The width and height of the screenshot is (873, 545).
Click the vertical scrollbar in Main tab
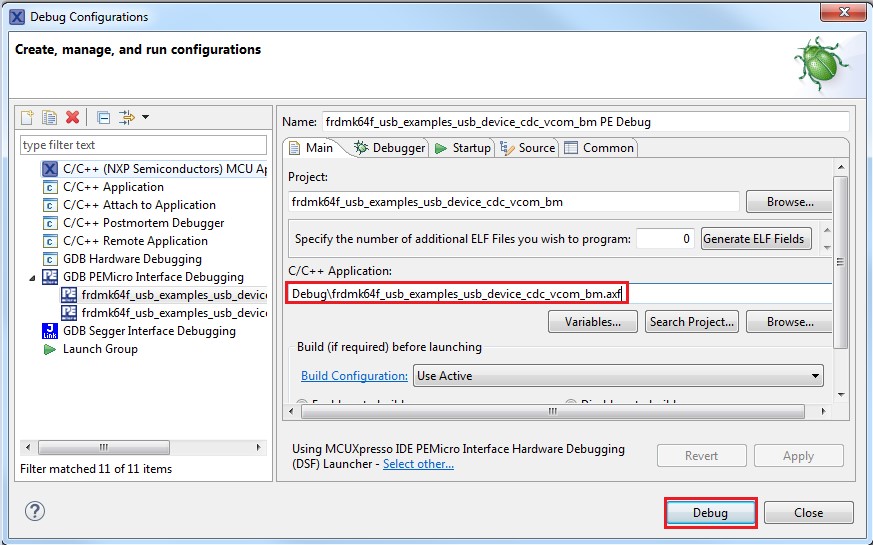tap(841, 262)
